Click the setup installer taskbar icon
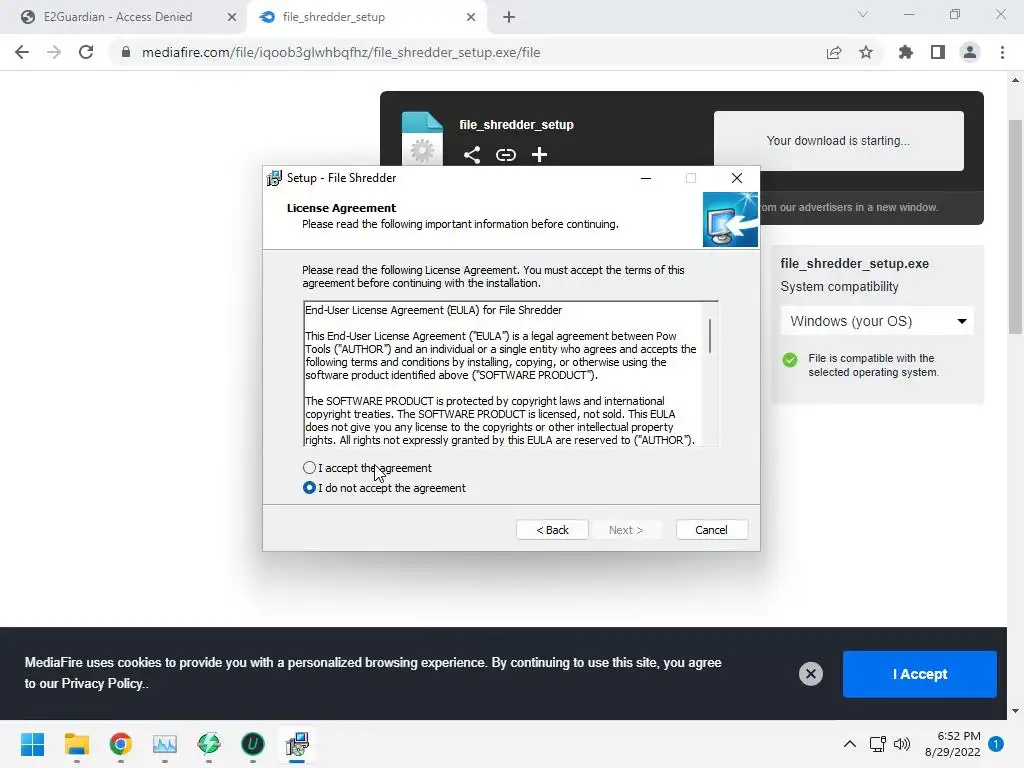This screenshot has height=768, width=1024. pyautogui.click(x=297, y=744)
